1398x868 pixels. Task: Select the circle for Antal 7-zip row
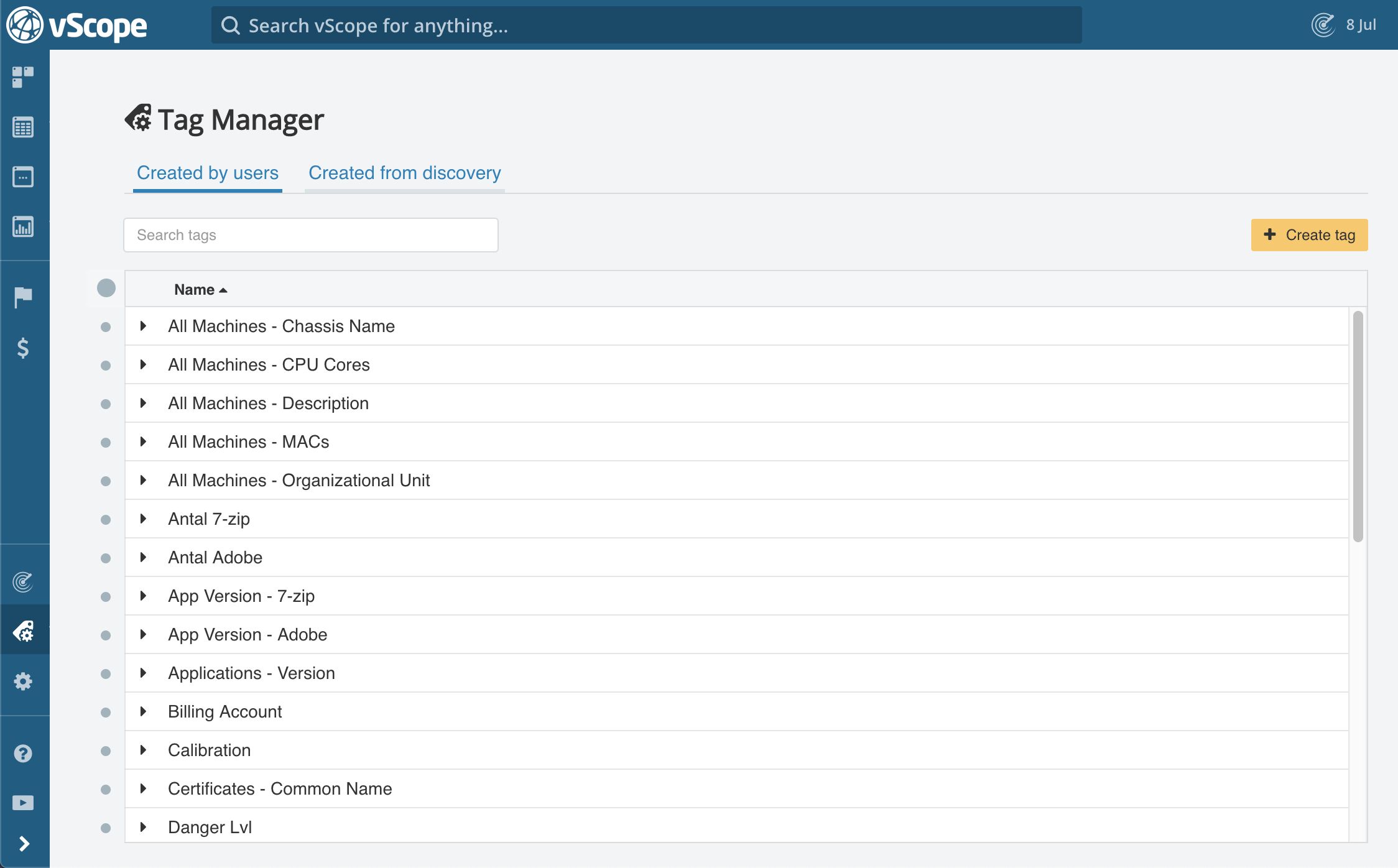pos(106,520)
